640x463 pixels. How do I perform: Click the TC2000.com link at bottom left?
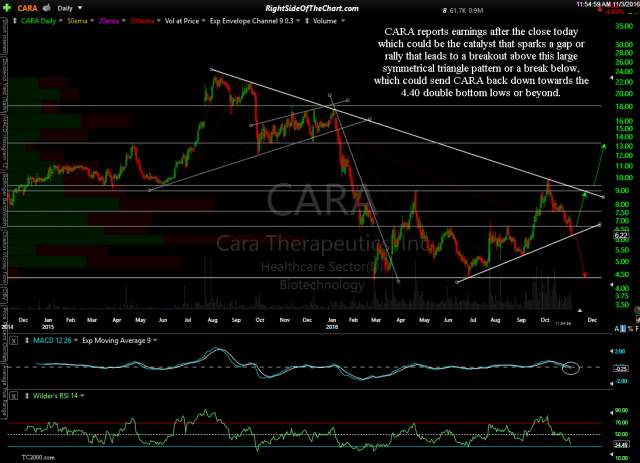coord(38,458)
